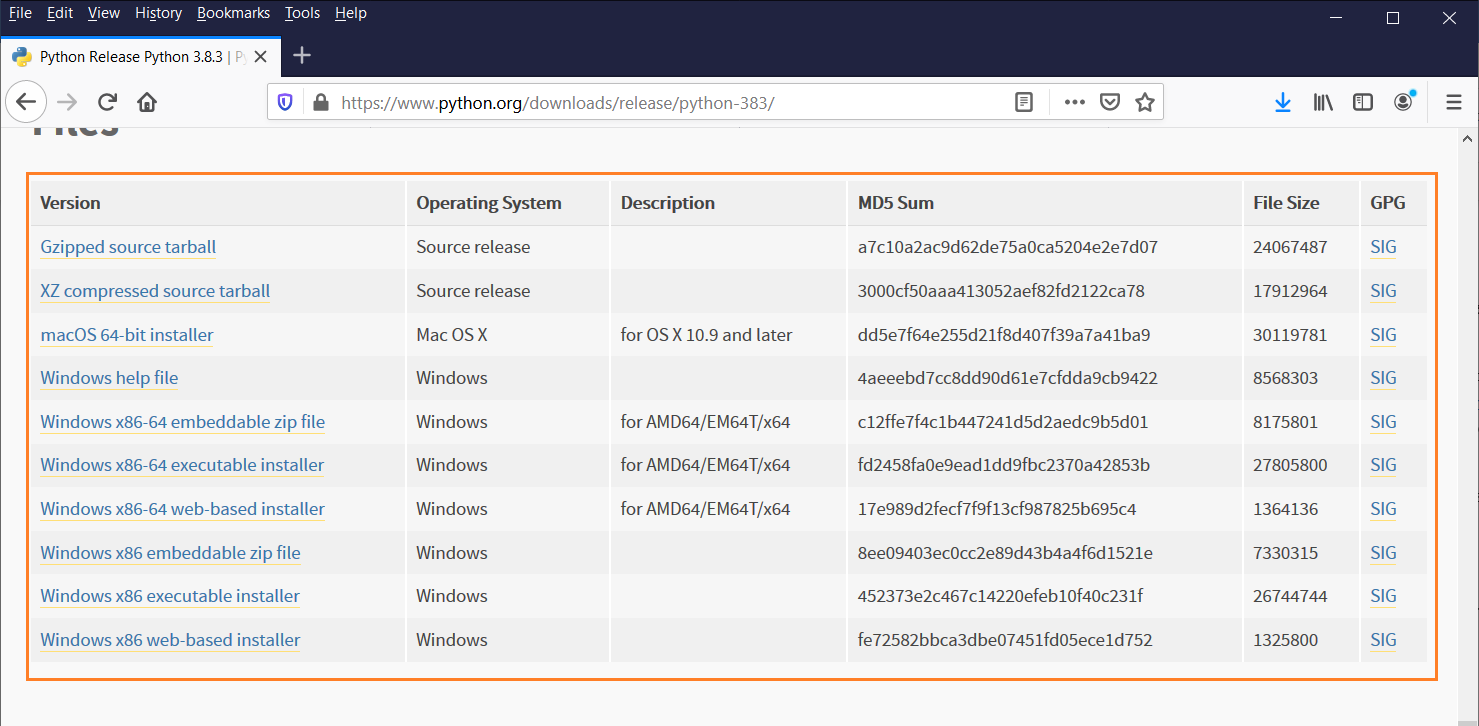Open a new tab with plus button
1479x726 pixels.
click(x=302, y=56)
